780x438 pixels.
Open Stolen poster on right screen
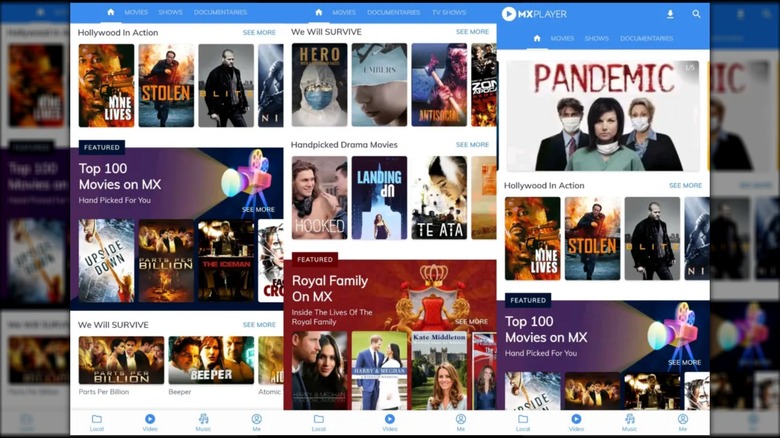592,239
